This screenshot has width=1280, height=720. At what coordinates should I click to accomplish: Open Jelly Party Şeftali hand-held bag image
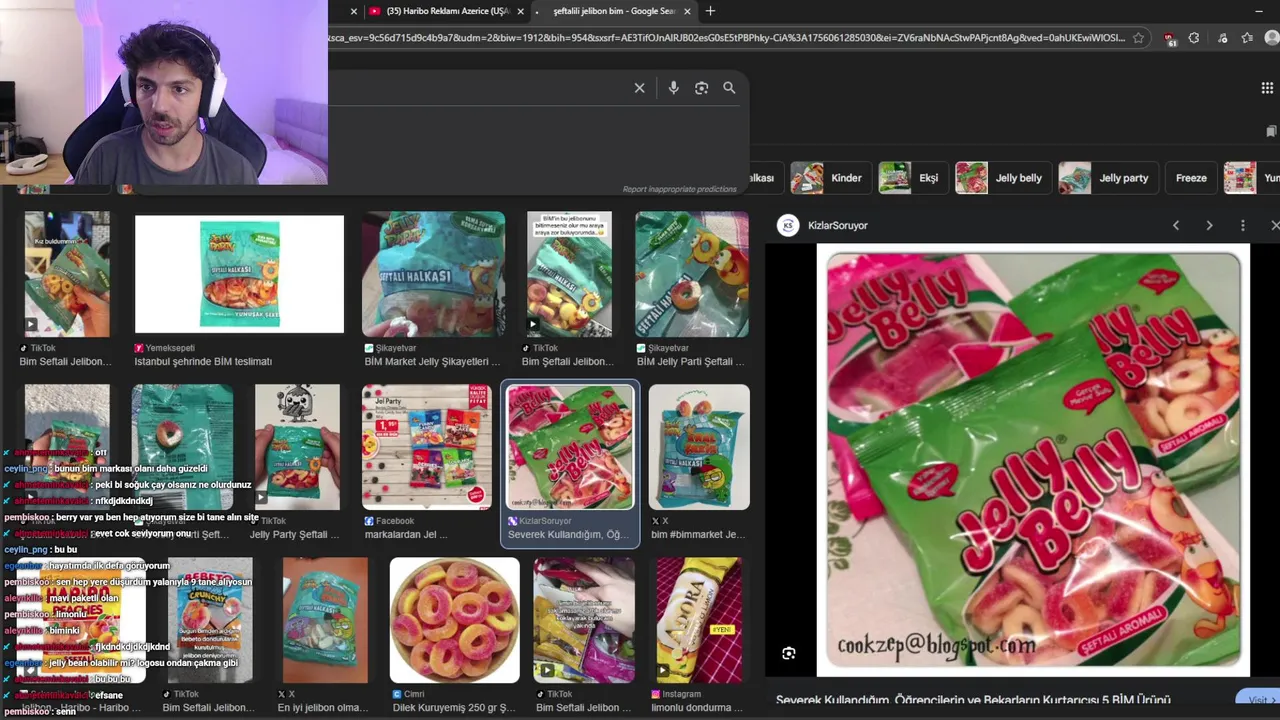pyautogui.click(x=297, y=447)
